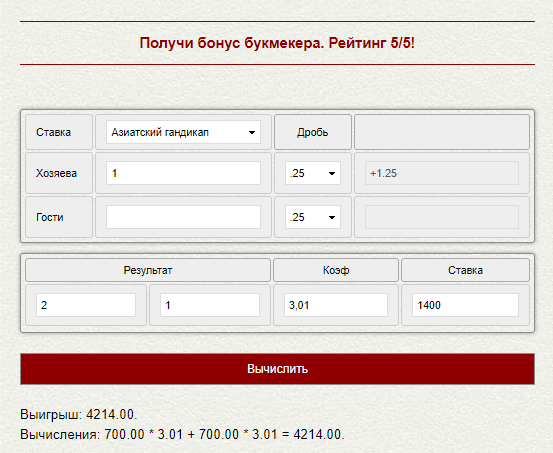Open the Азиатский гандикап bet type dropdown
Screen dimensions: 553x453
pos(183,132)
